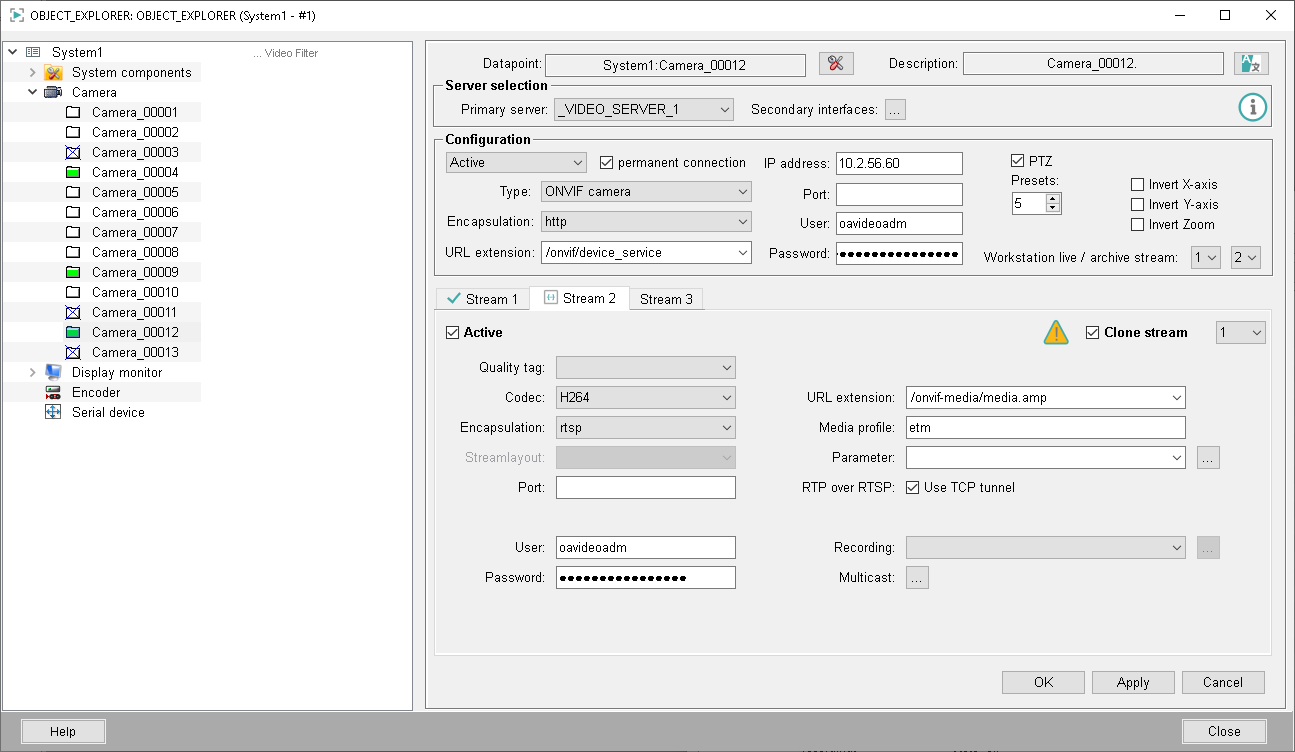Switch to the Stream 3 tab

coord(666,299)
